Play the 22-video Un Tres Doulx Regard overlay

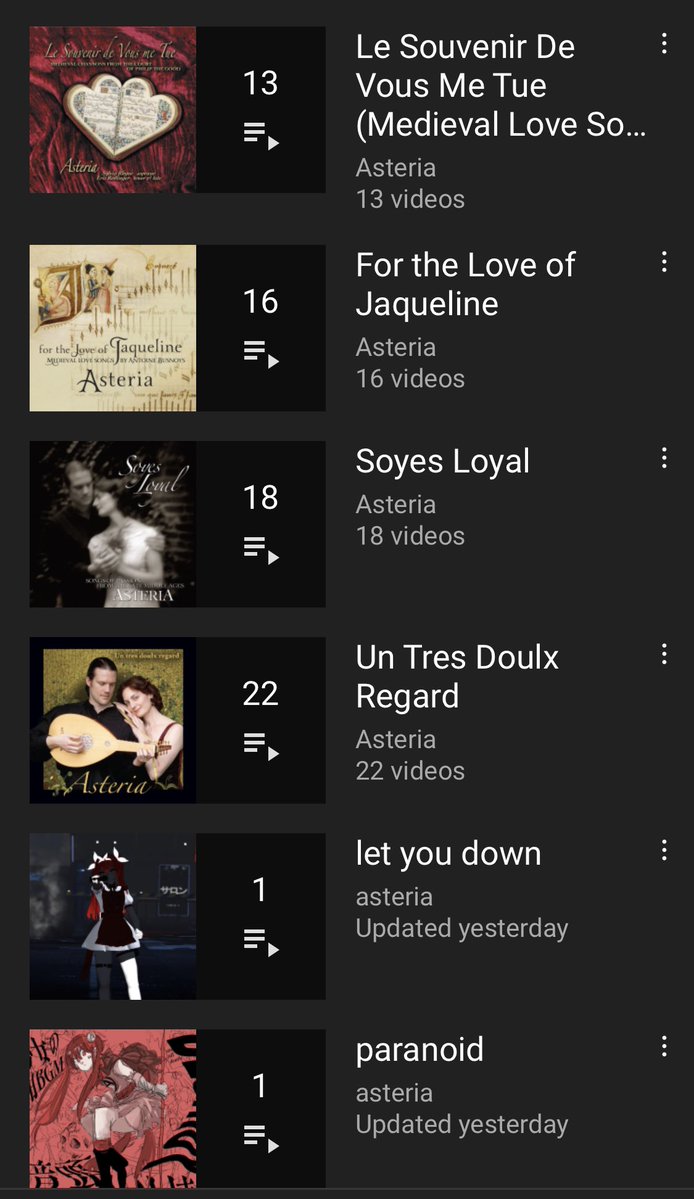coord(260,720)
